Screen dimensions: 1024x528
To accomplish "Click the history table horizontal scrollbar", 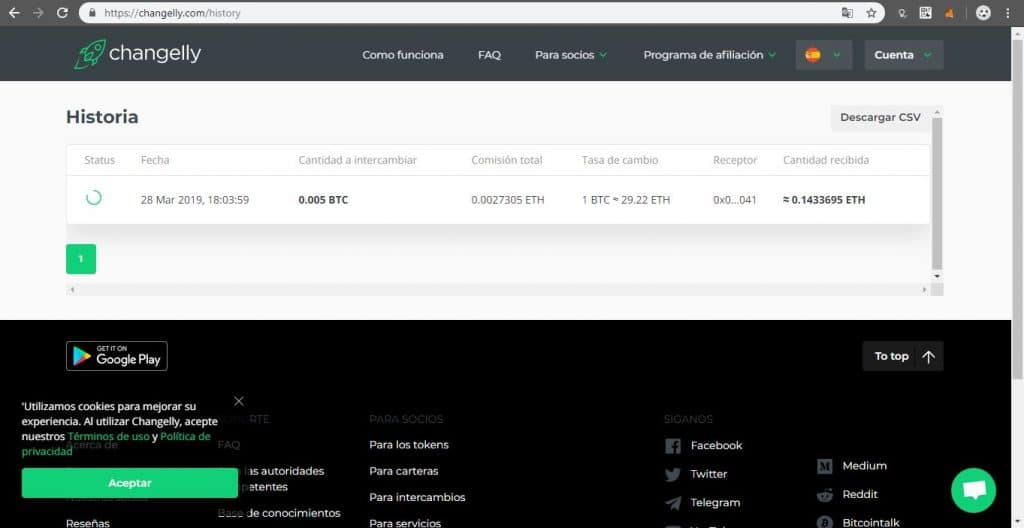I will pos(498,289).
